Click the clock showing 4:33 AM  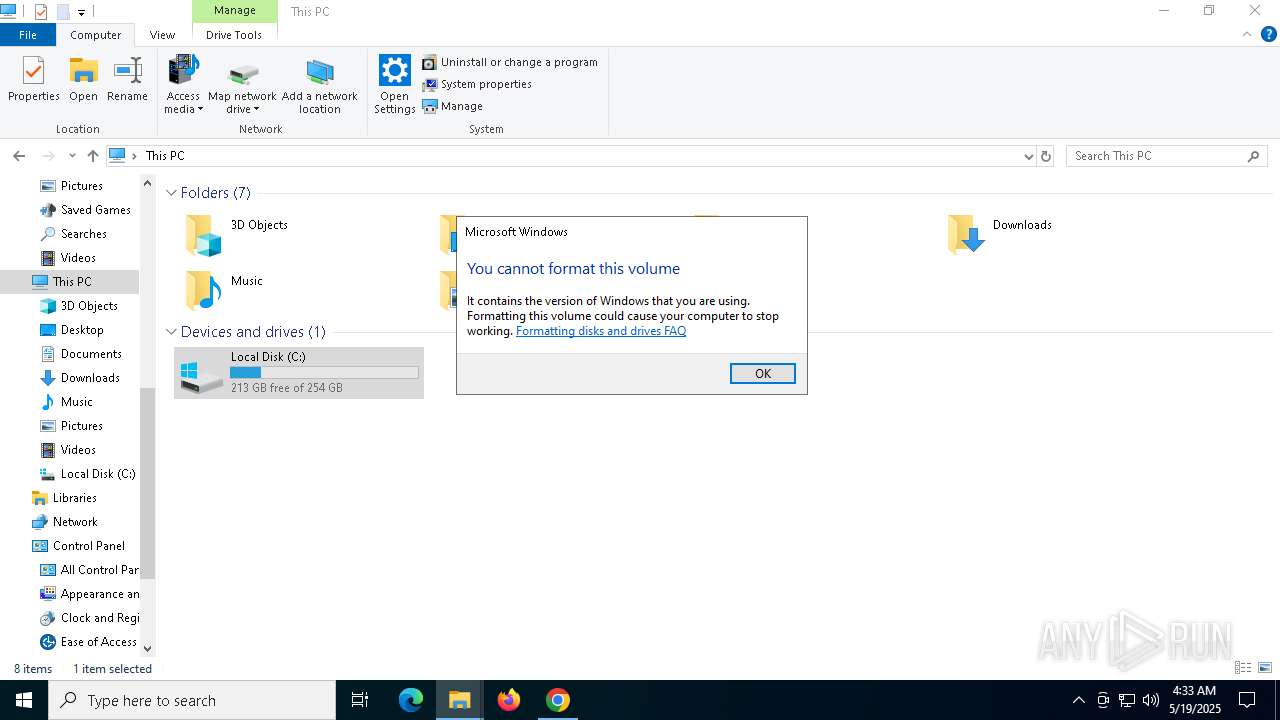[1193, 691]
